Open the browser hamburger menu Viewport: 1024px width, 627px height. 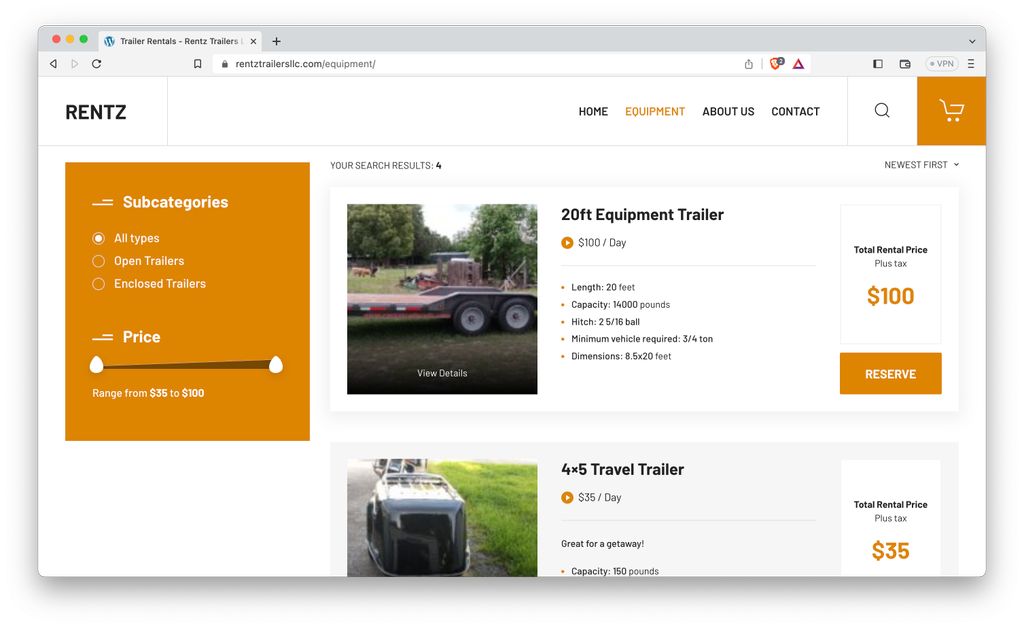971,64
